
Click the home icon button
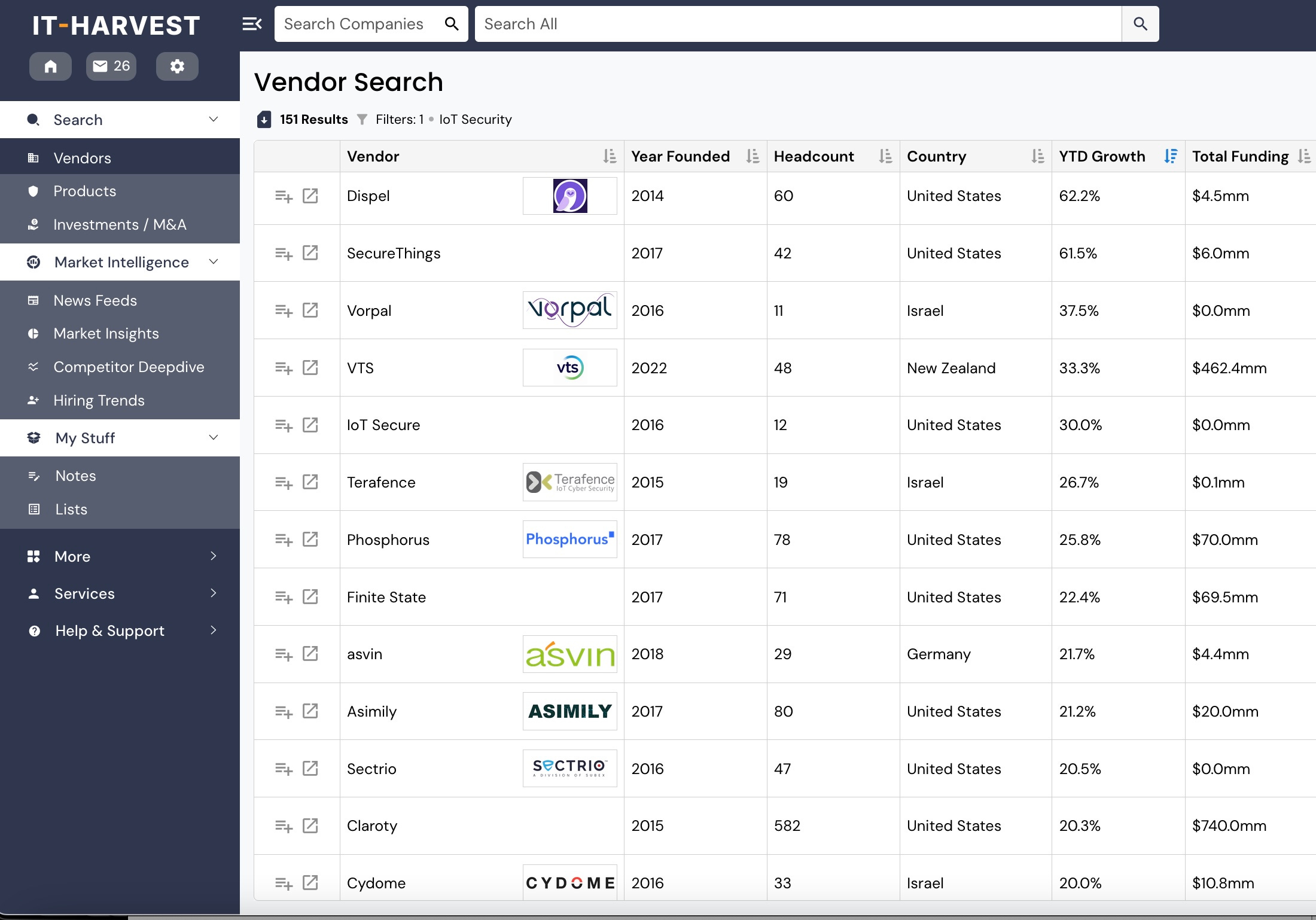(50, 66)
